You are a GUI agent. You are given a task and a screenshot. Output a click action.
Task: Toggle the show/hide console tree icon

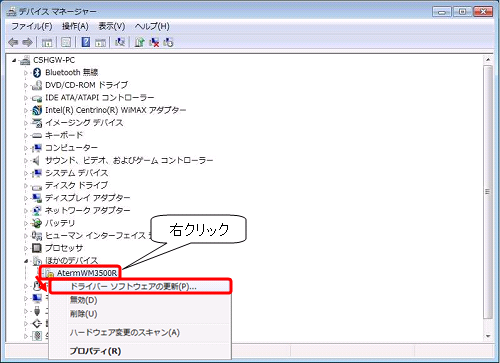coord(47,42)
